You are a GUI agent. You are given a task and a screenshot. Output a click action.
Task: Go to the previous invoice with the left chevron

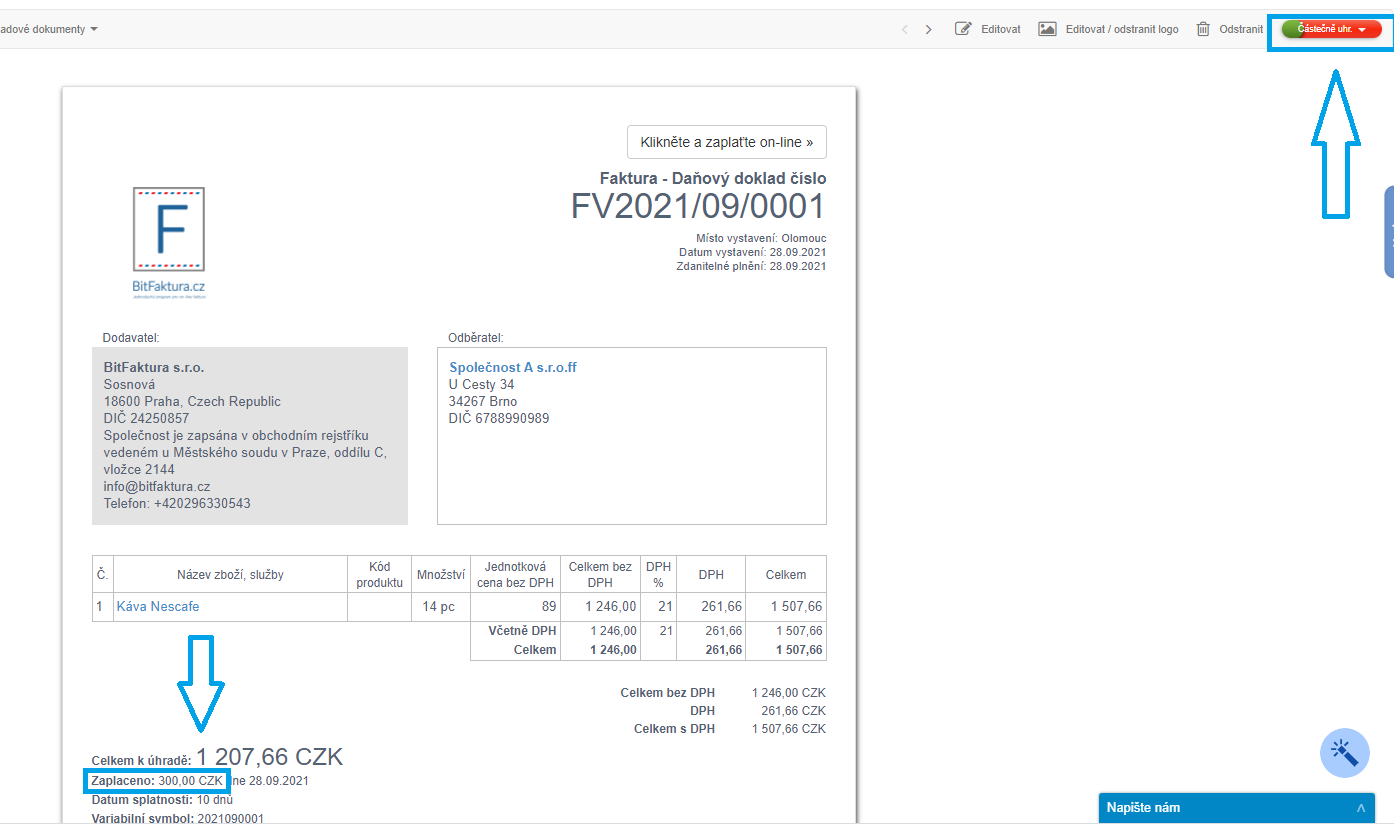pyautogui.click(x=905, y=29)
